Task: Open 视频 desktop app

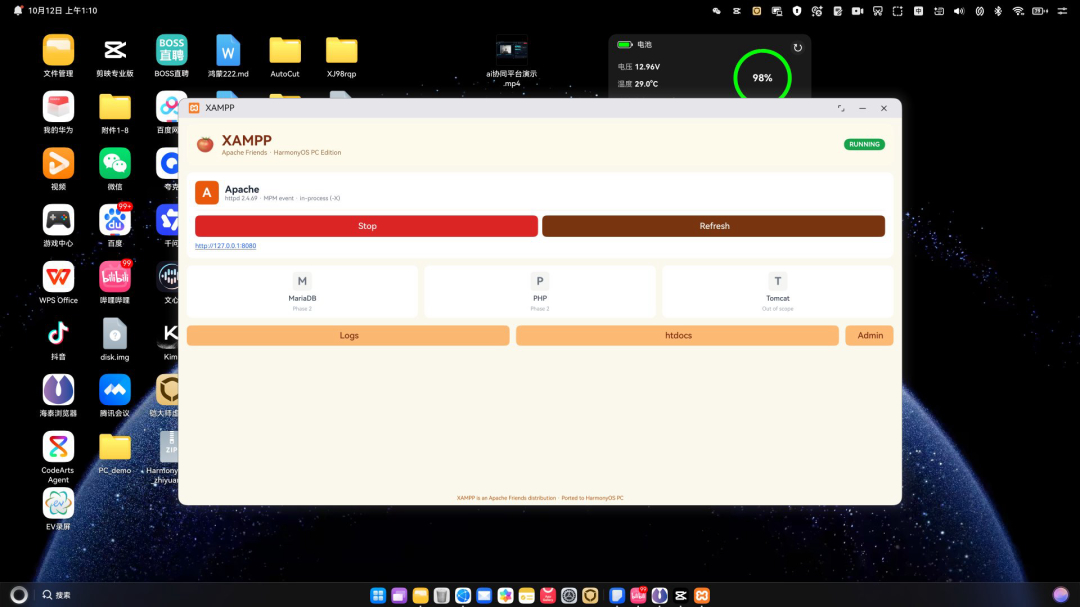Action: pyautogui.click(x=59, y=169)
